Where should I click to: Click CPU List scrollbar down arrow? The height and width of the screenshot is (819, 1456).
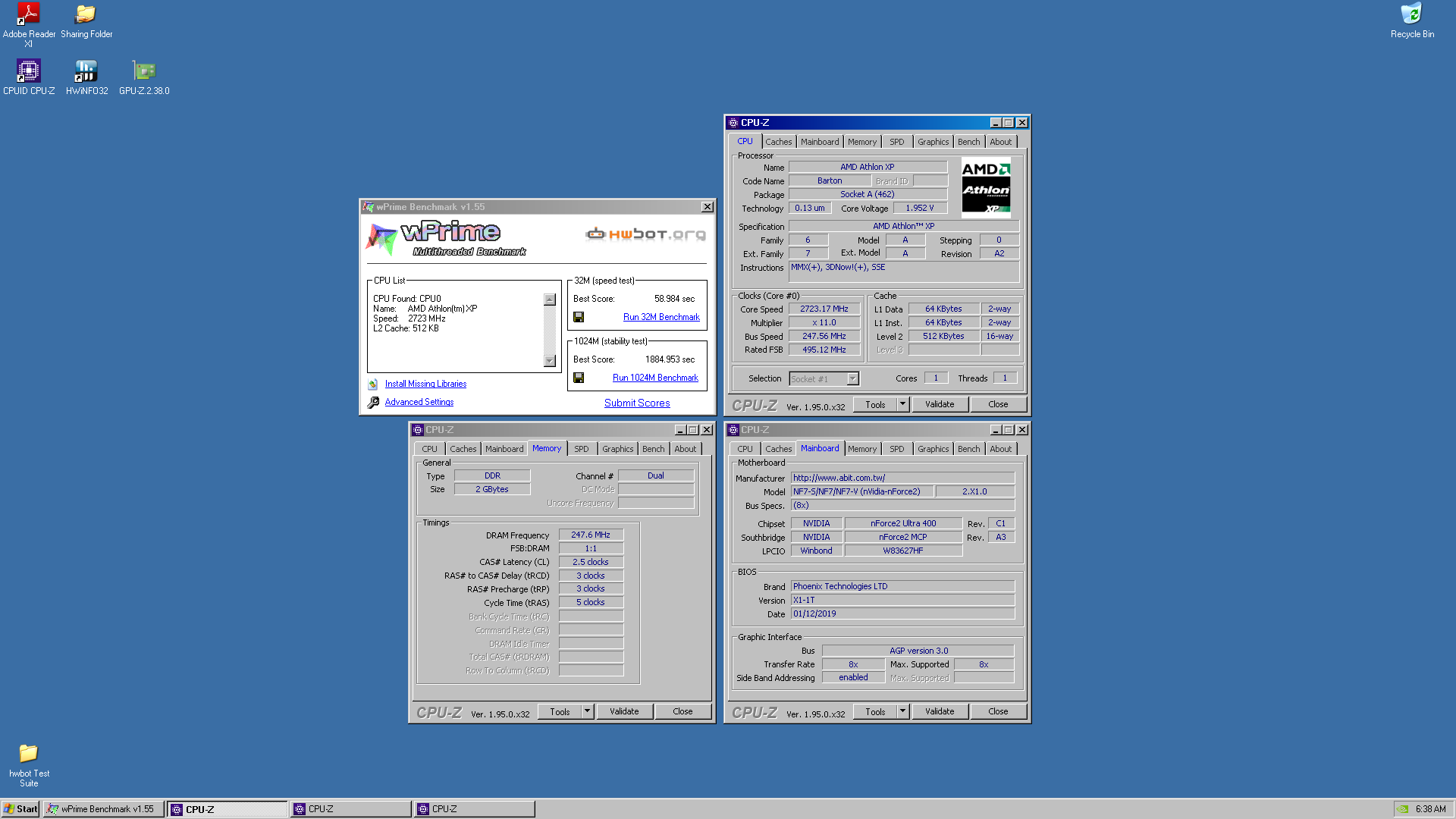[550, 361]
